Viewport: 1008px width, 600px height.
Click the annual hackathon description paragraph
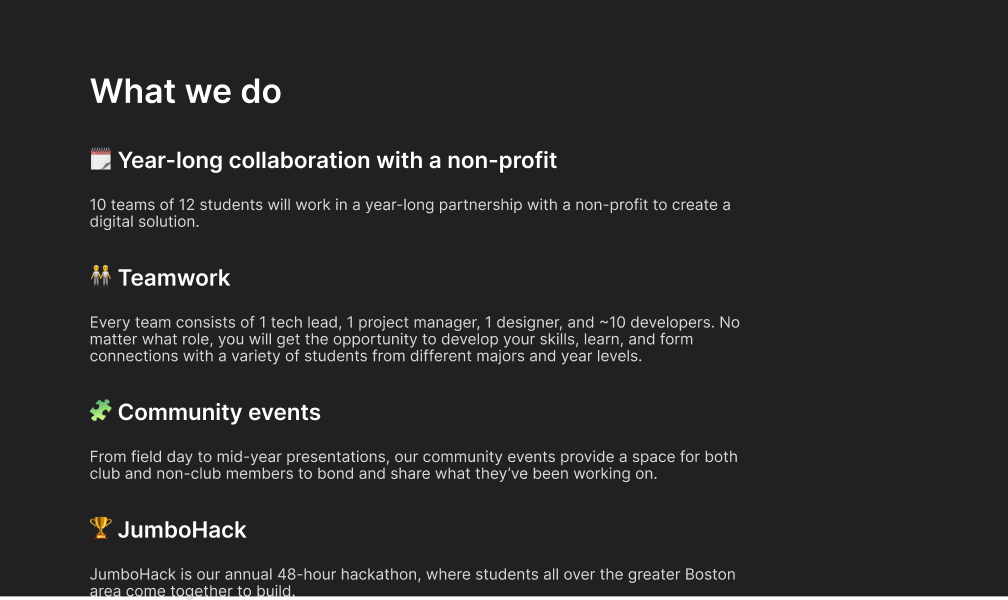tap(412, 582)
